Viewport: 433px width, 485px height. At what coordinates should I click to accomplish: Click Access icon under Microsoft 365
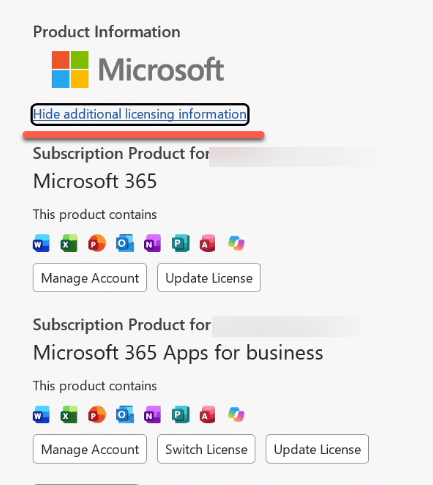pos(208,243)
